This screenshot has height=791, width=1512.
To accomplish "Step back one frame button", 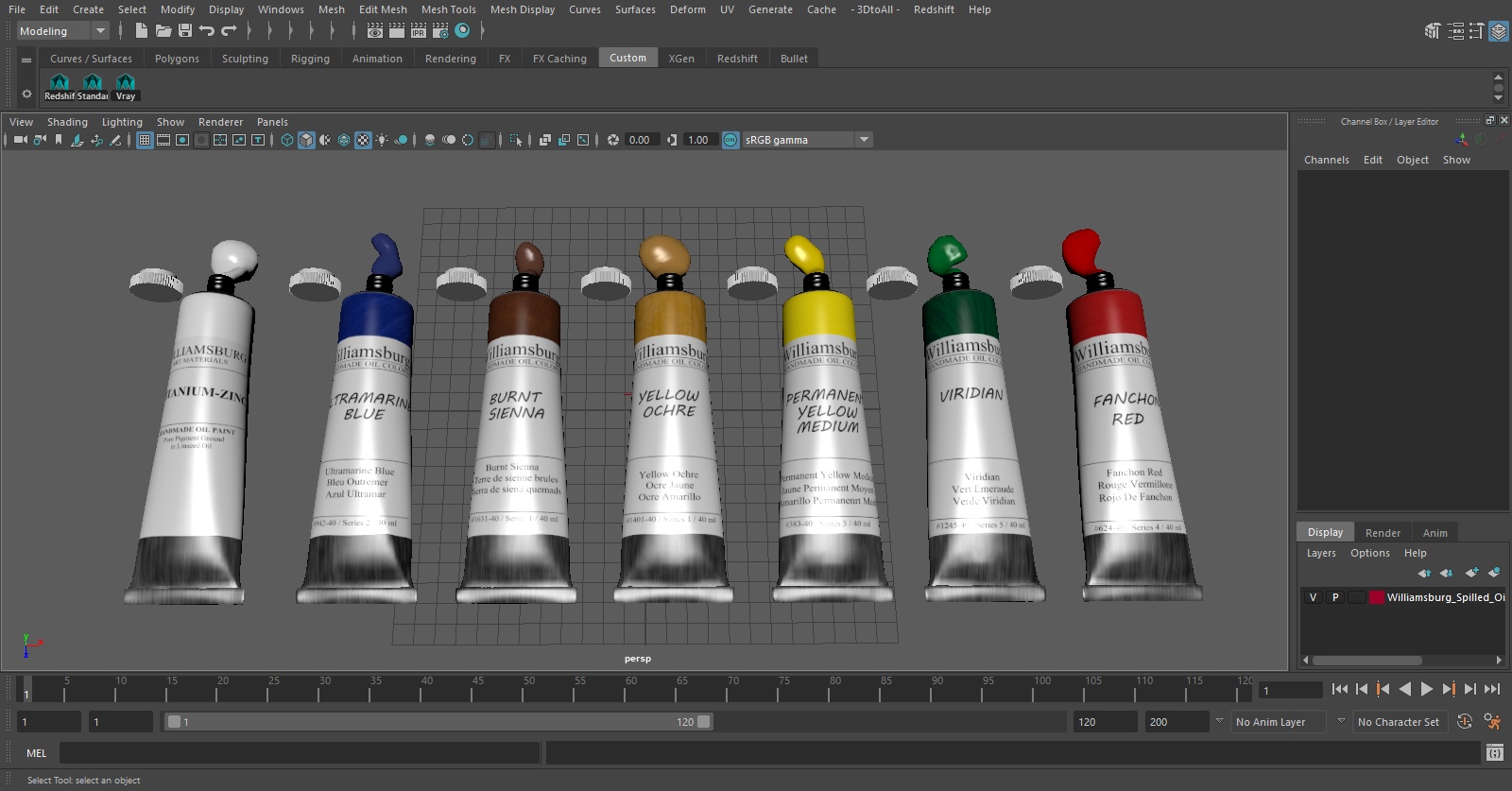I will tap(1362, 689).
